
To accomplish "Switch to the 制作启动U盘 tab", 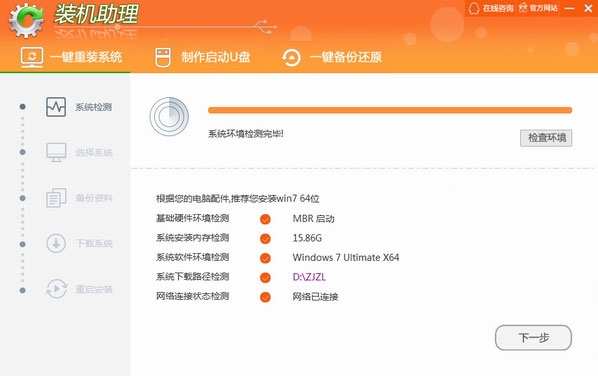I will pyautogui.click(x=203, y=57).
